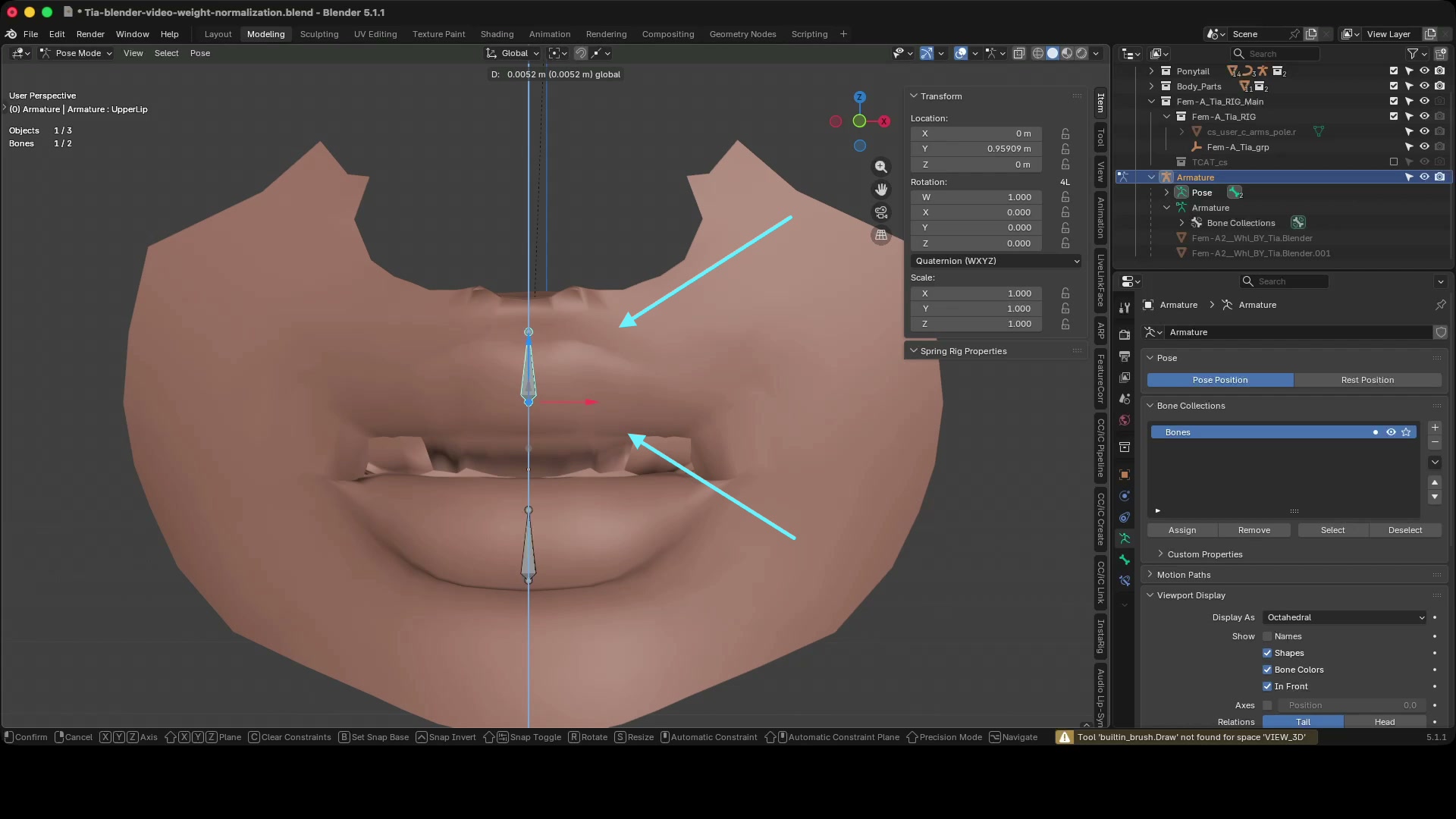Open the Object Constraints properties tab icon
The width and height of the screenshot is (1456, 819).
(x=1125, y=517)
